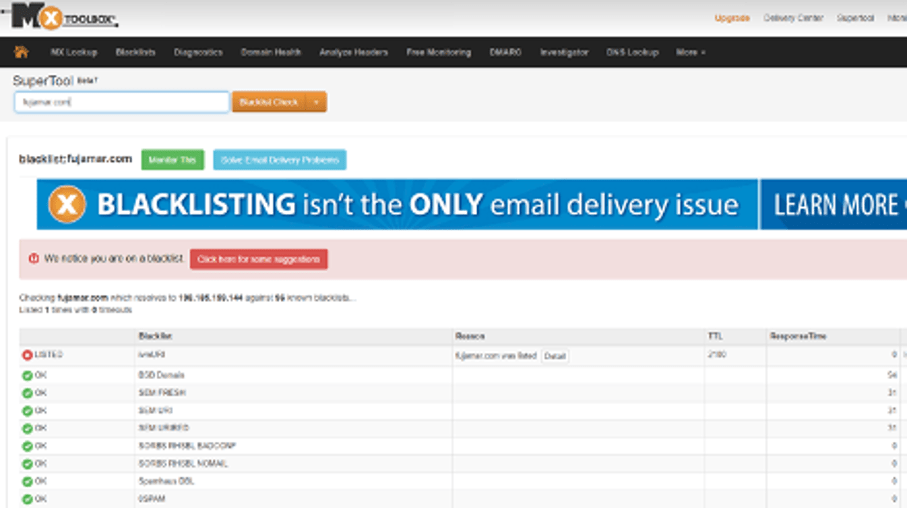Open the Delivery Center link
The width and height of the screenshot is (908, 508).
[793, 18]
